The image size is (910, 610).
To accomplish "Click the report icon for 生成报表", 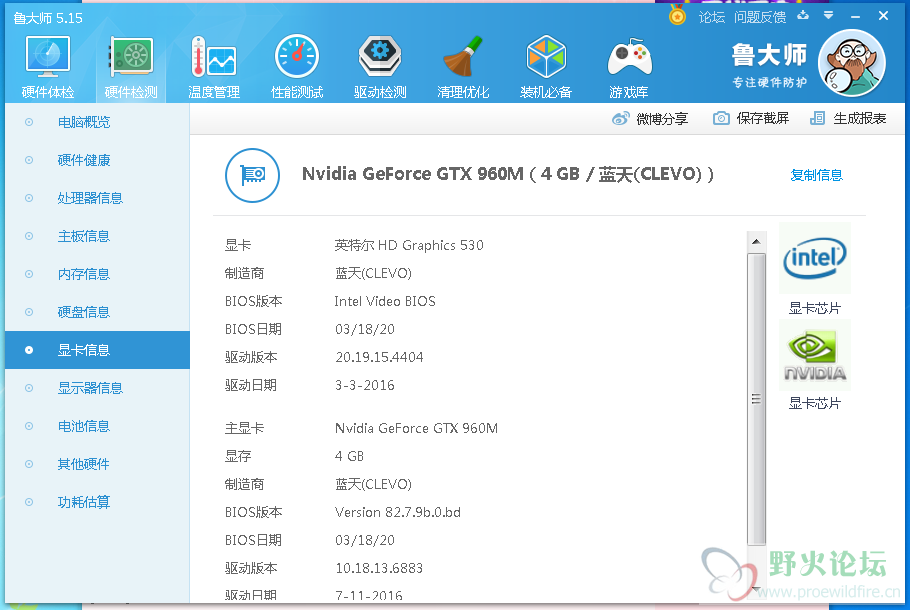I will click(x=817, y=118).
